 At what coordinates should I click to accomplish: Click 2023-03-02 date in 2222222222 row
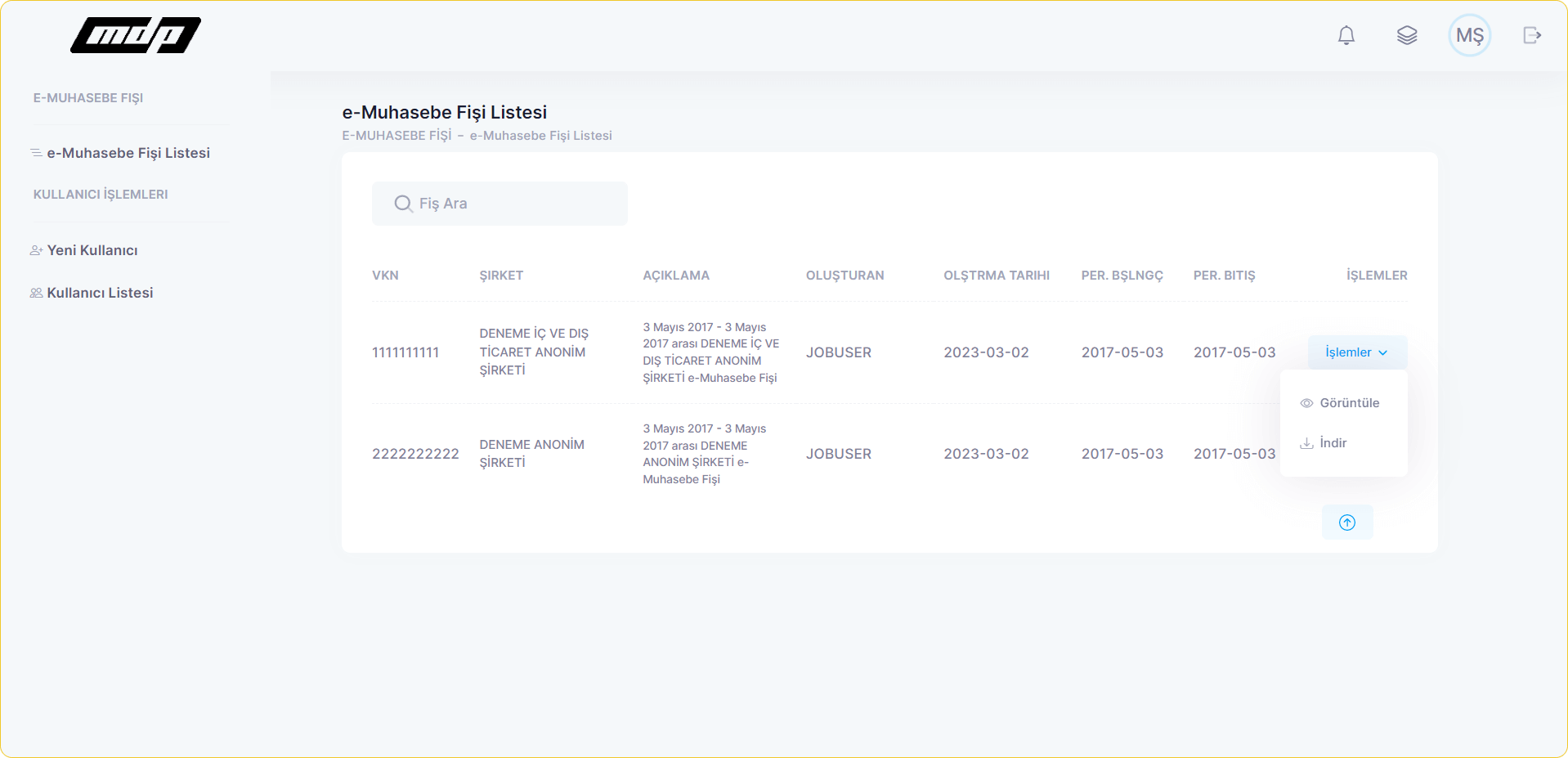[x=986, y=454]
